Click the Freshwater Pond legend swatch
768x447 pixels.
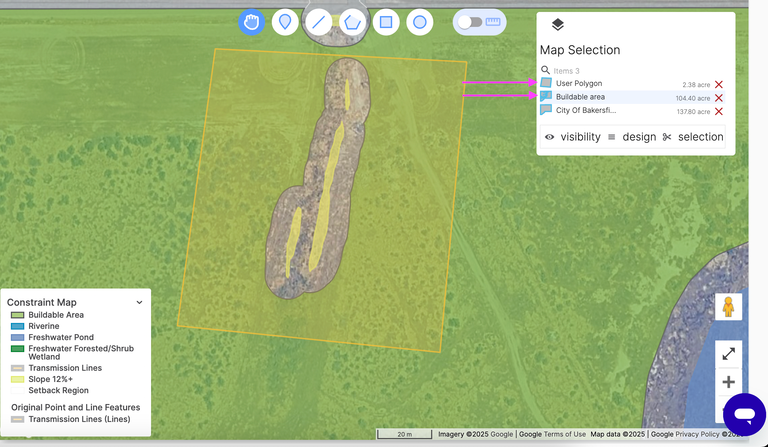tap(17, 337)
